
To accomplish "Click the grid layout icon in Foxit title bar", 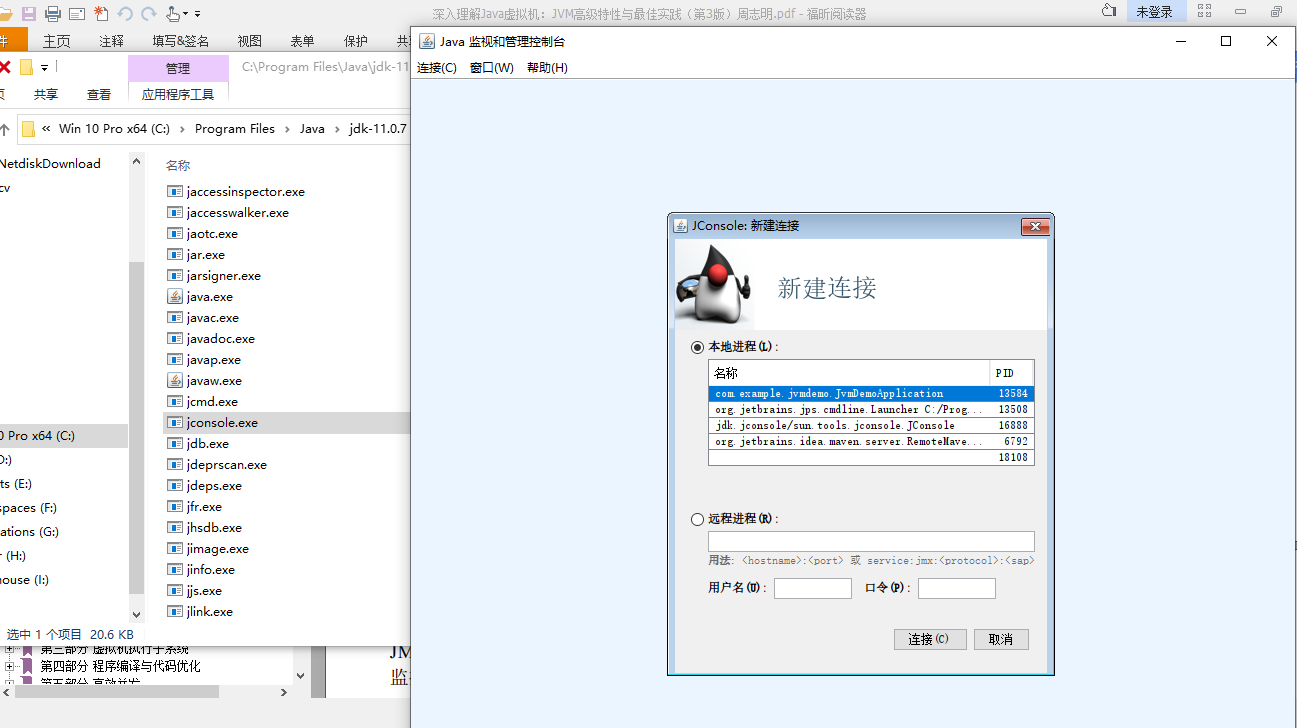I will [1203, 12].
